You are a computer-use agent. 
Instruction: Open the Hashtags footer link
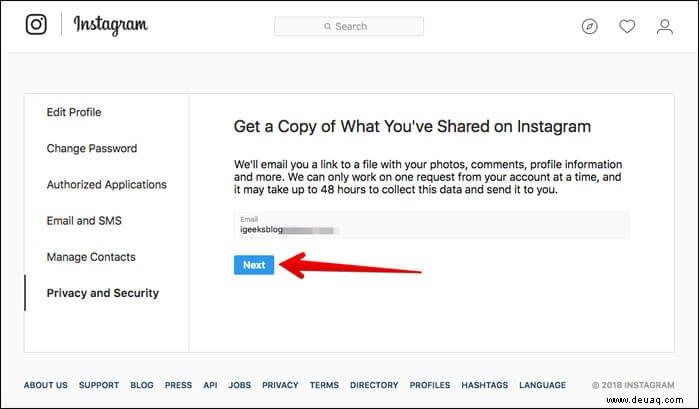pyautogui.click(x=484, y=385)
